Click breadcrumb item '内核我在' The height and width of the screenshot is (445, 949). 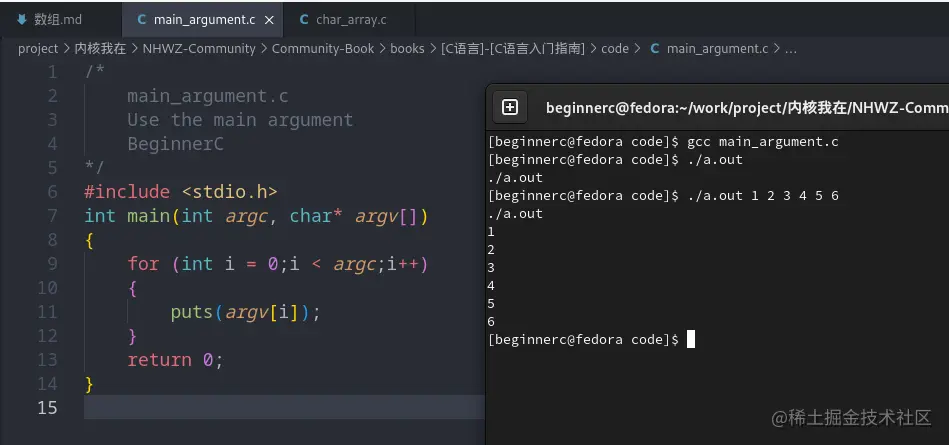click(x=100, y=48)
